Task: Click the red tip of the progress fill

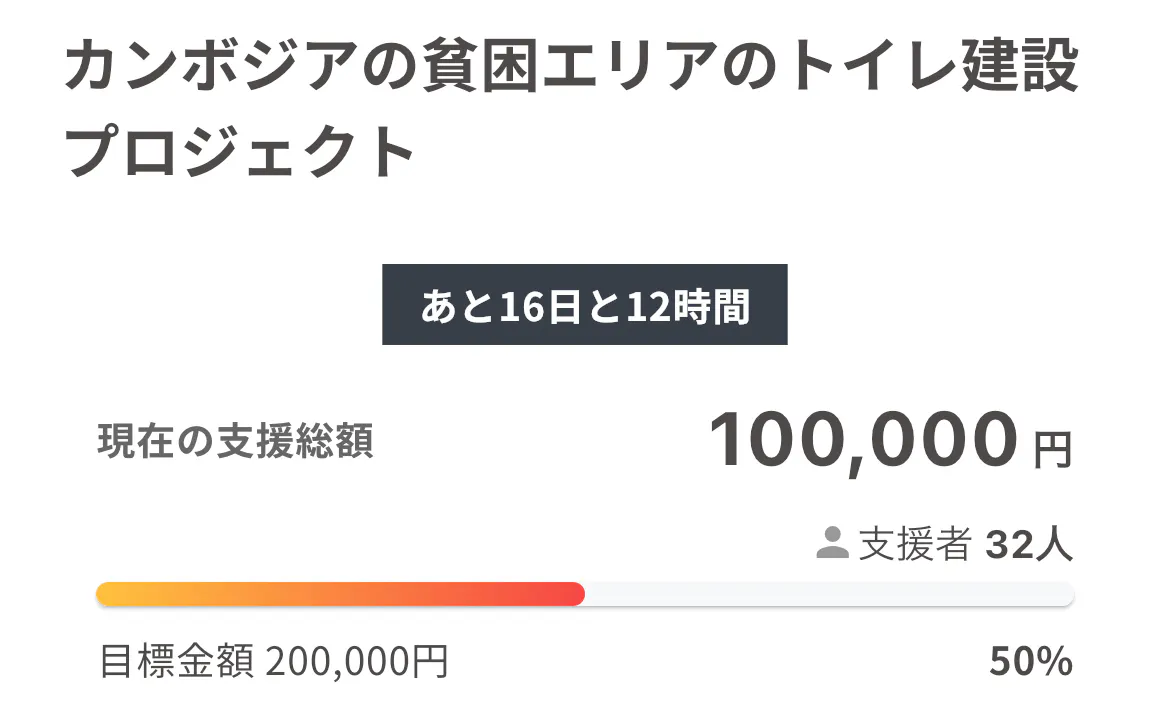Action: click(570, 594)
